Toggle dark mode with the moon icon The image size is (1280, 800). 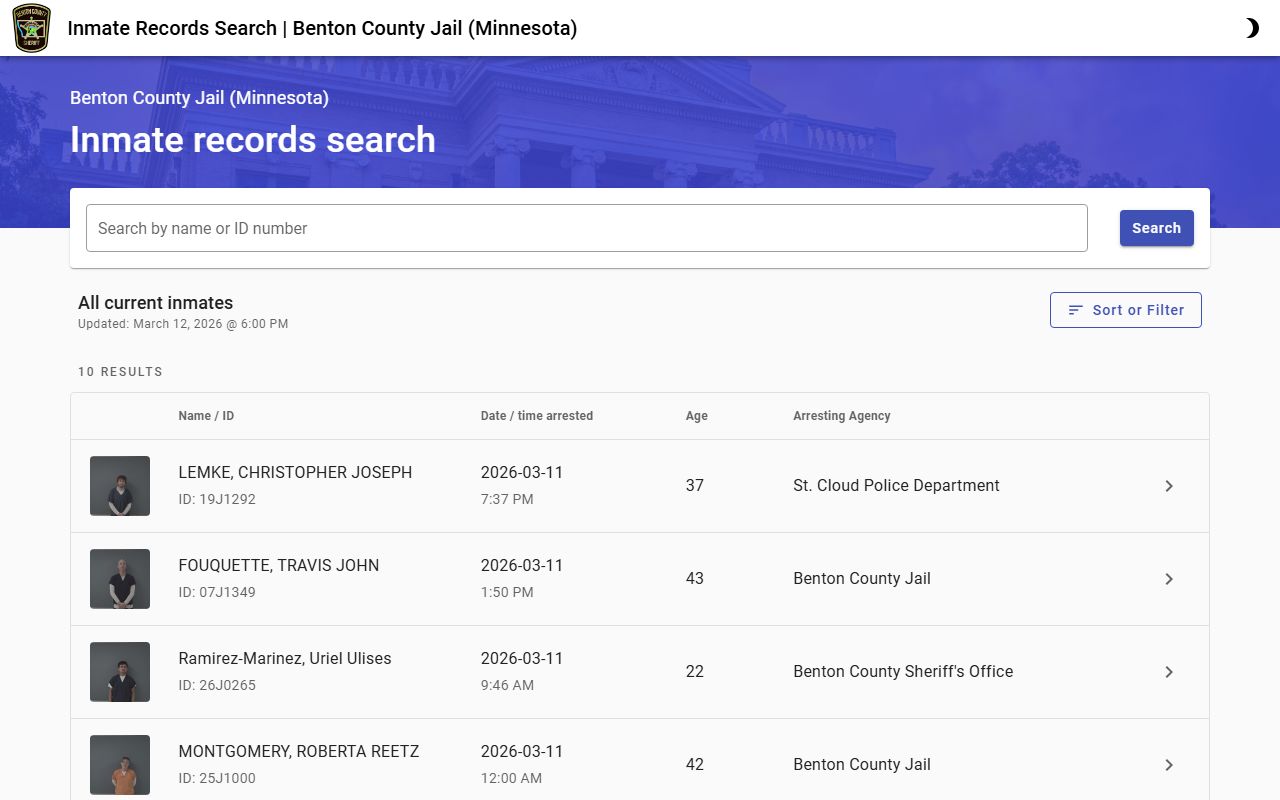pos(1251,28)
